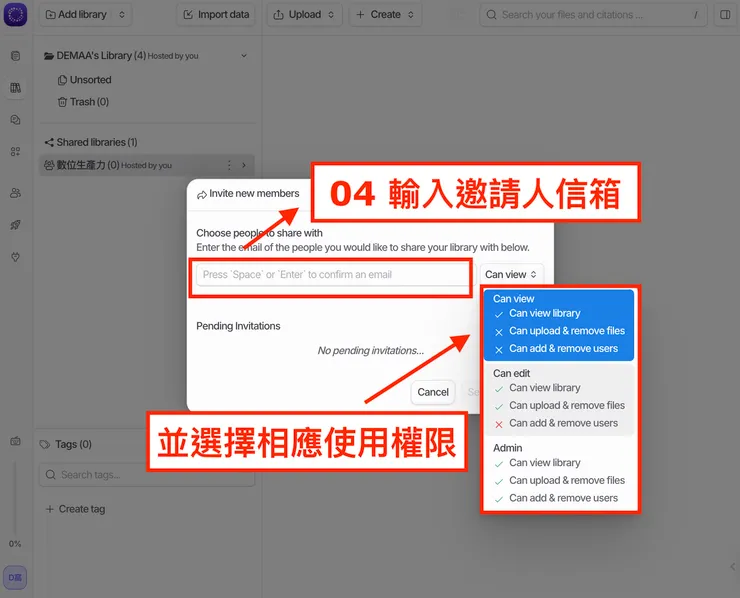
Task: Open the gem upgrade sidebar icon
Action: coord(15,257)
